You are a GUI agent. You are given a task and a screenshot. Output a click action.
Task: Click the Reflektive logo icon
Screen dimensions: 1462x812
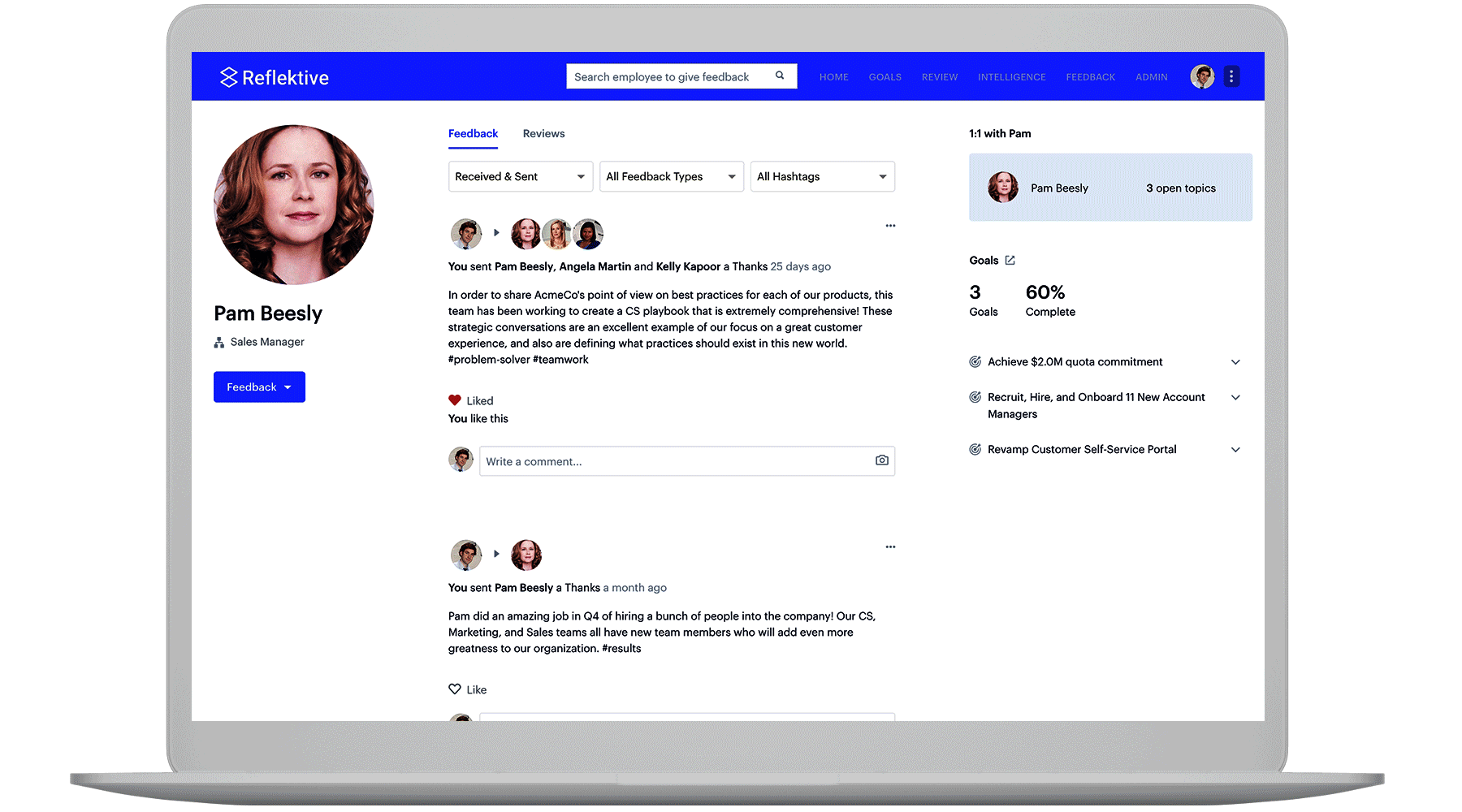point(228,76)
